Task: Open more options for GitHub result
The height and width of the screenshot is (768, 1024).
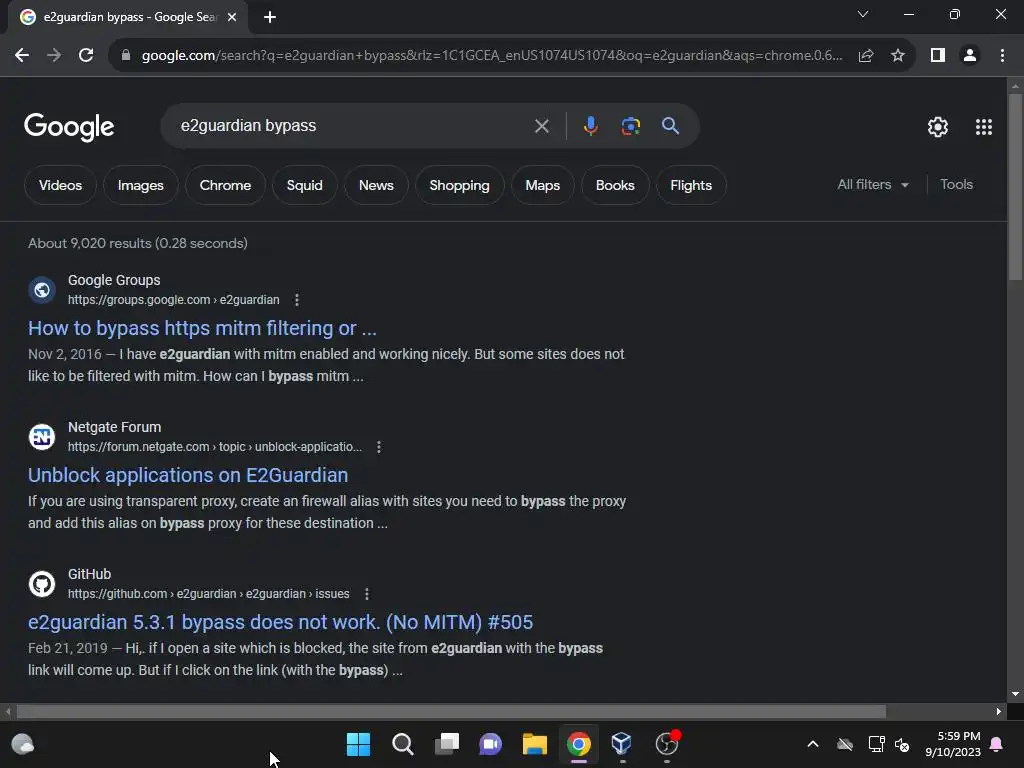Action: (367, 594)
